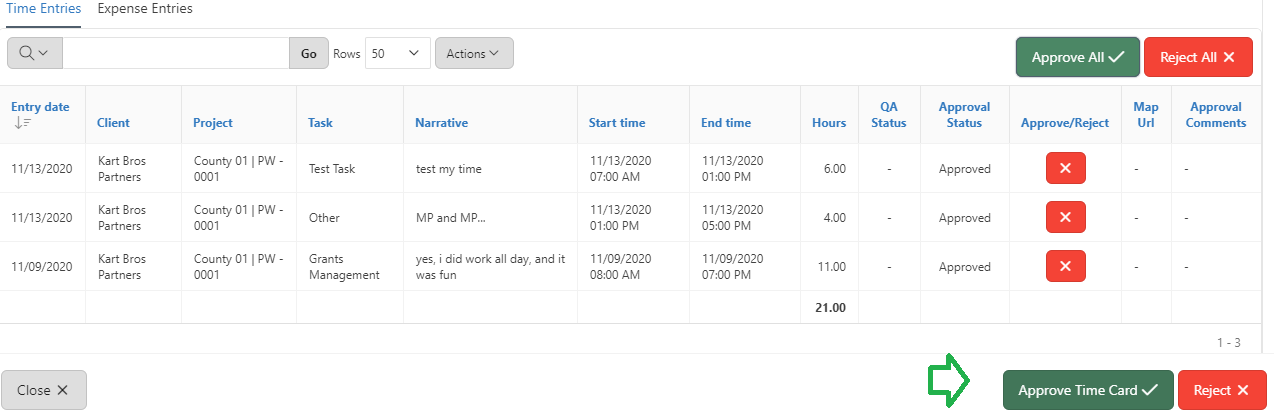Select the Time Entries tab
This screenshot has width=1274, height=415.
pyautogui.click(x=43, y=9)
